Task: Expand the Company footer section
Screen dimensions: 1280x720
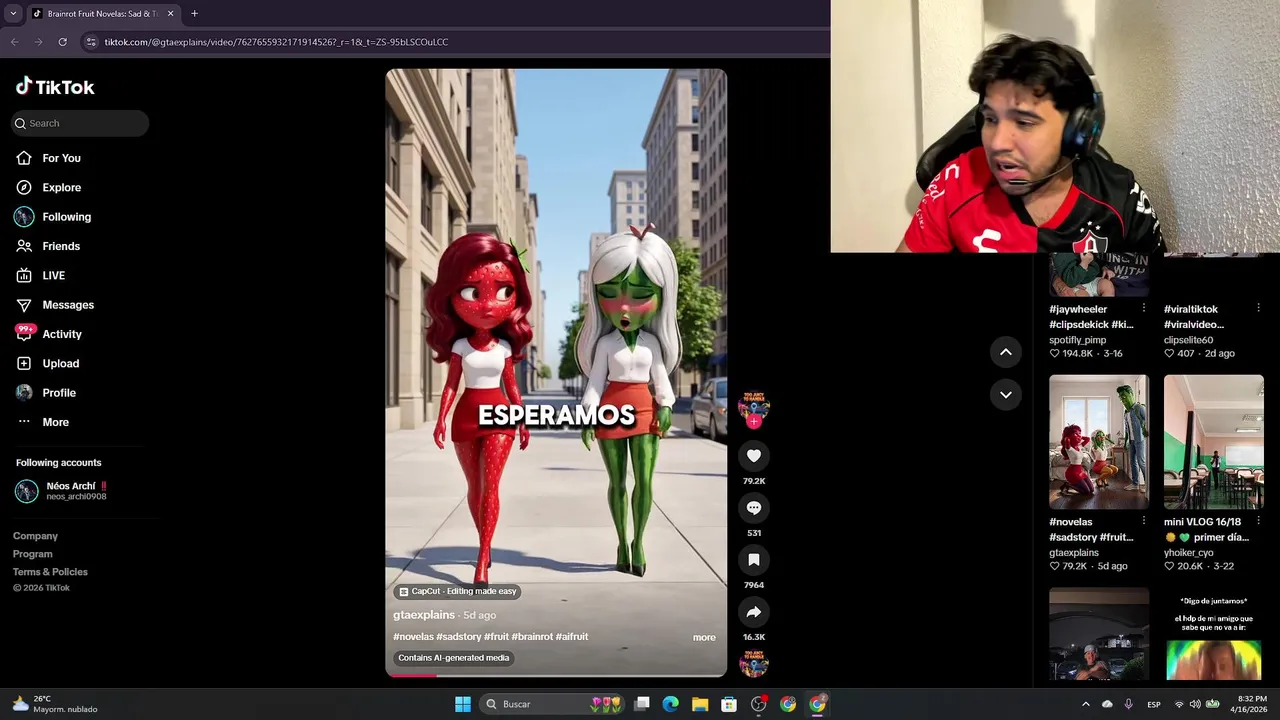Action: (x=35, y=536)
